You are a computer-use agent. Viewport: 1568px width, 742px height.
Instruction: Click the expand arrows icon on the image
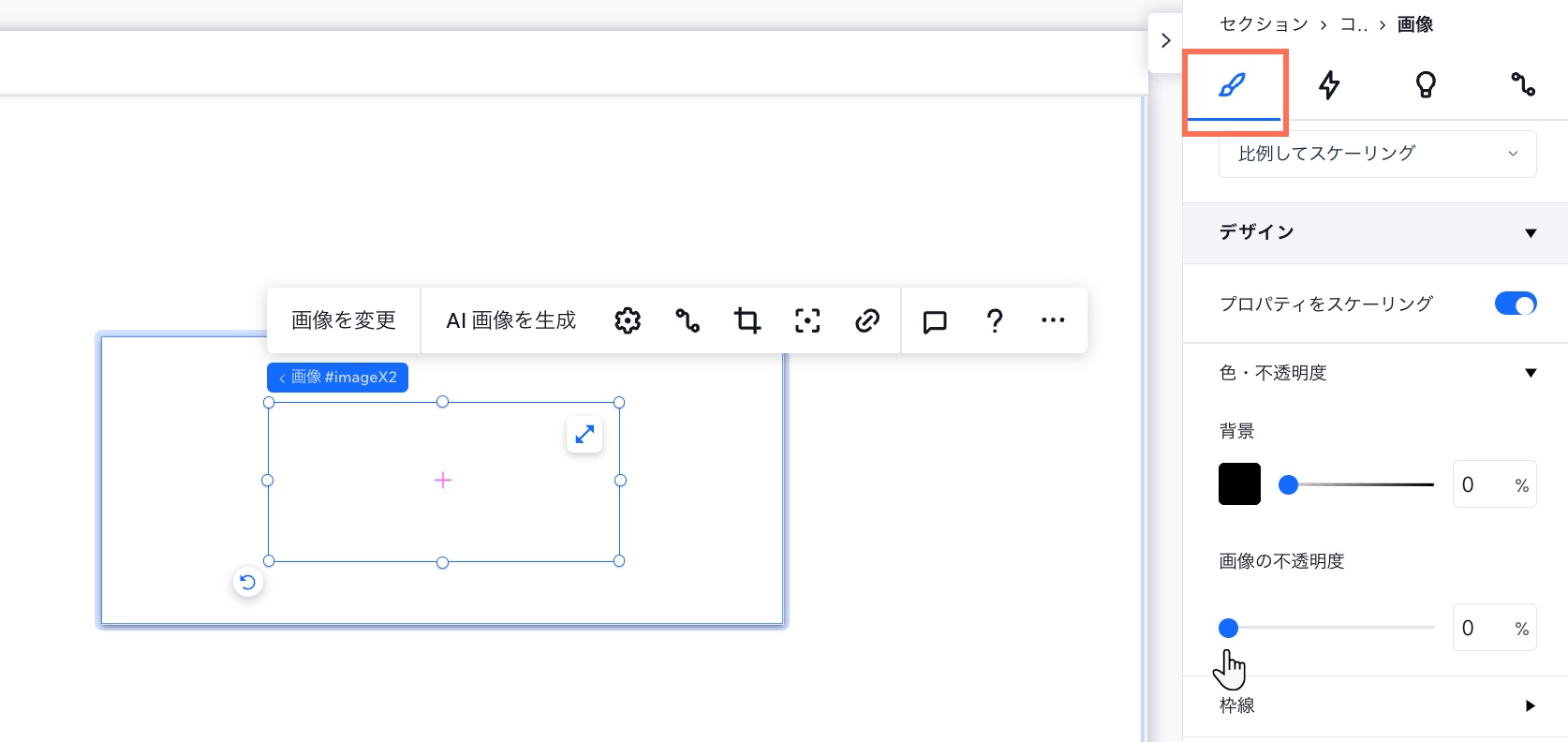(584, 435)
